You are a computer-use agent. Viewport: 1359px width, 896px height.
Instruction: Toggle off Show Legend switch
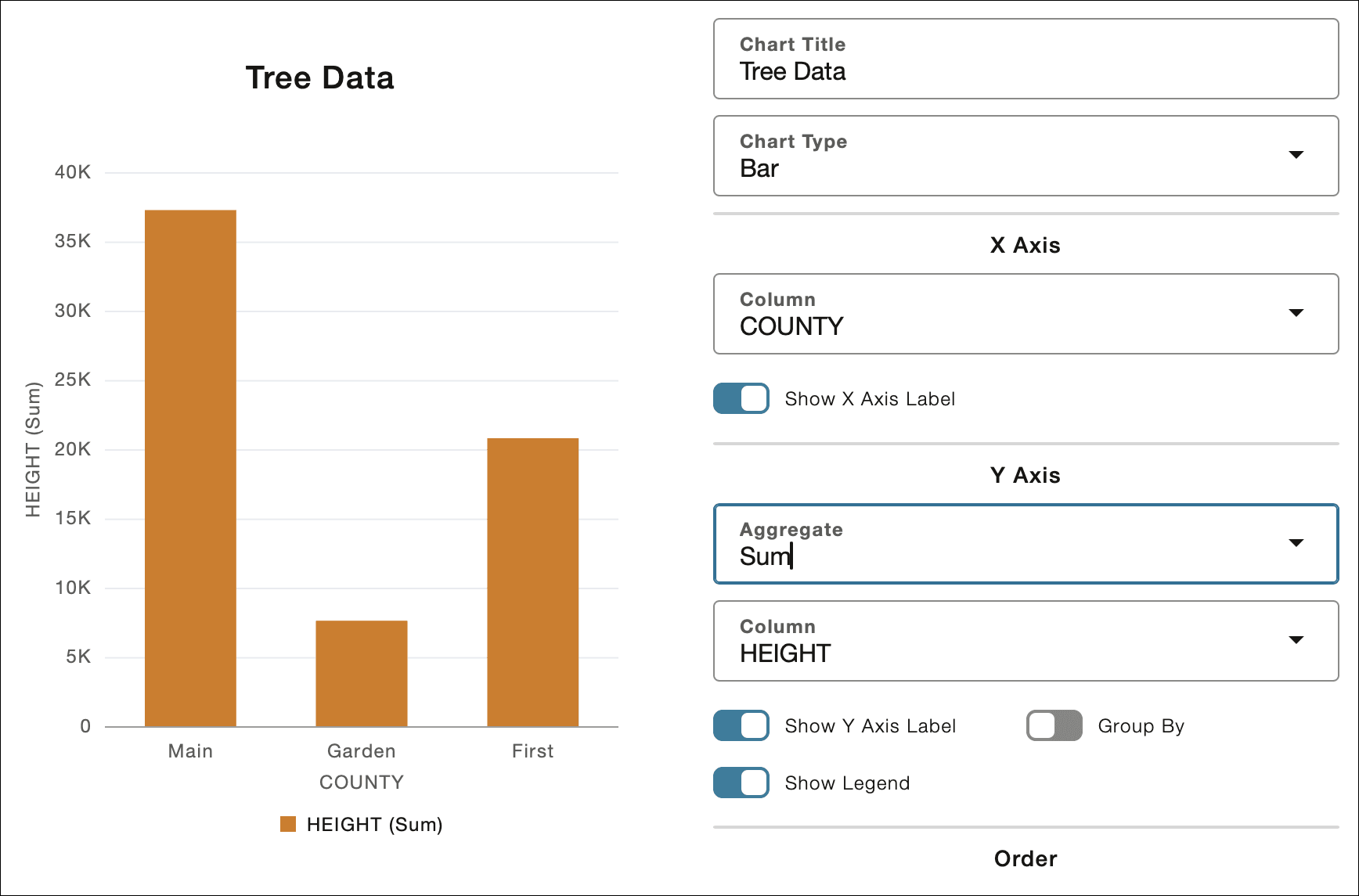click(x=741, y=783)
